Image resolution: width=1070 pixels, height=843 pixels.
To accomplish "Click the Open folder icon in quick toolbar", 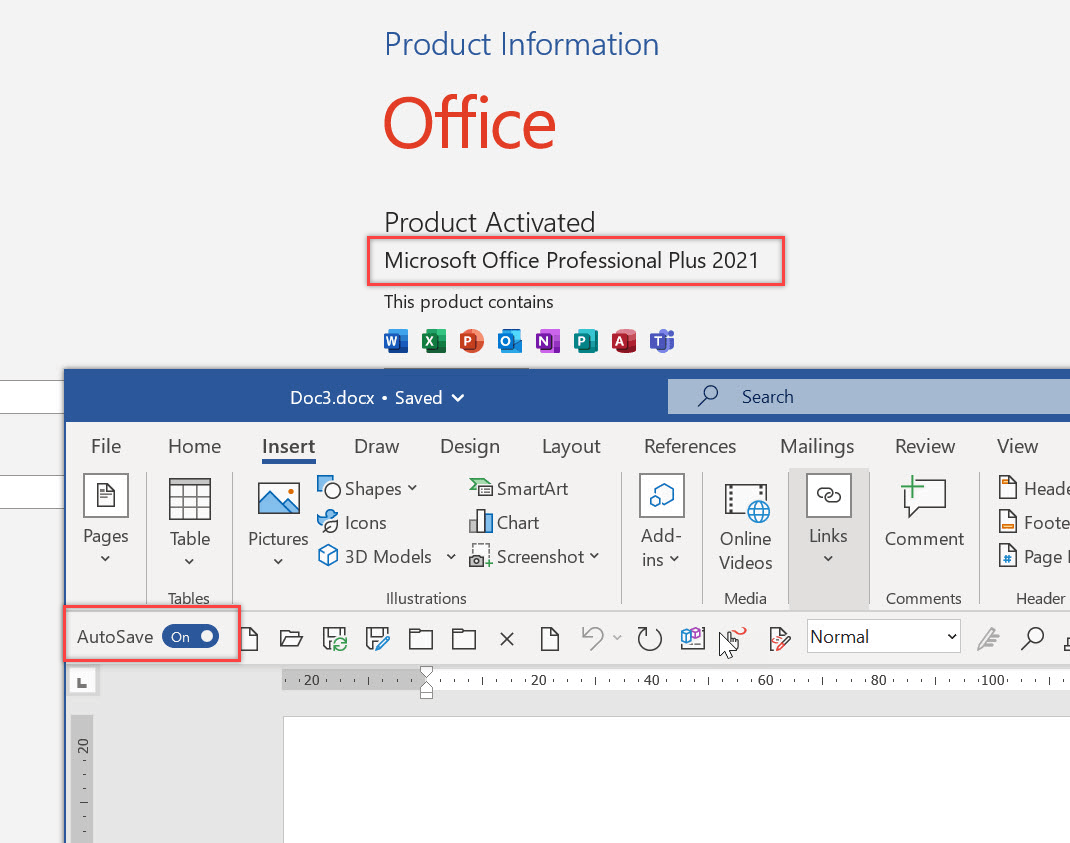I will pos(291,637).
